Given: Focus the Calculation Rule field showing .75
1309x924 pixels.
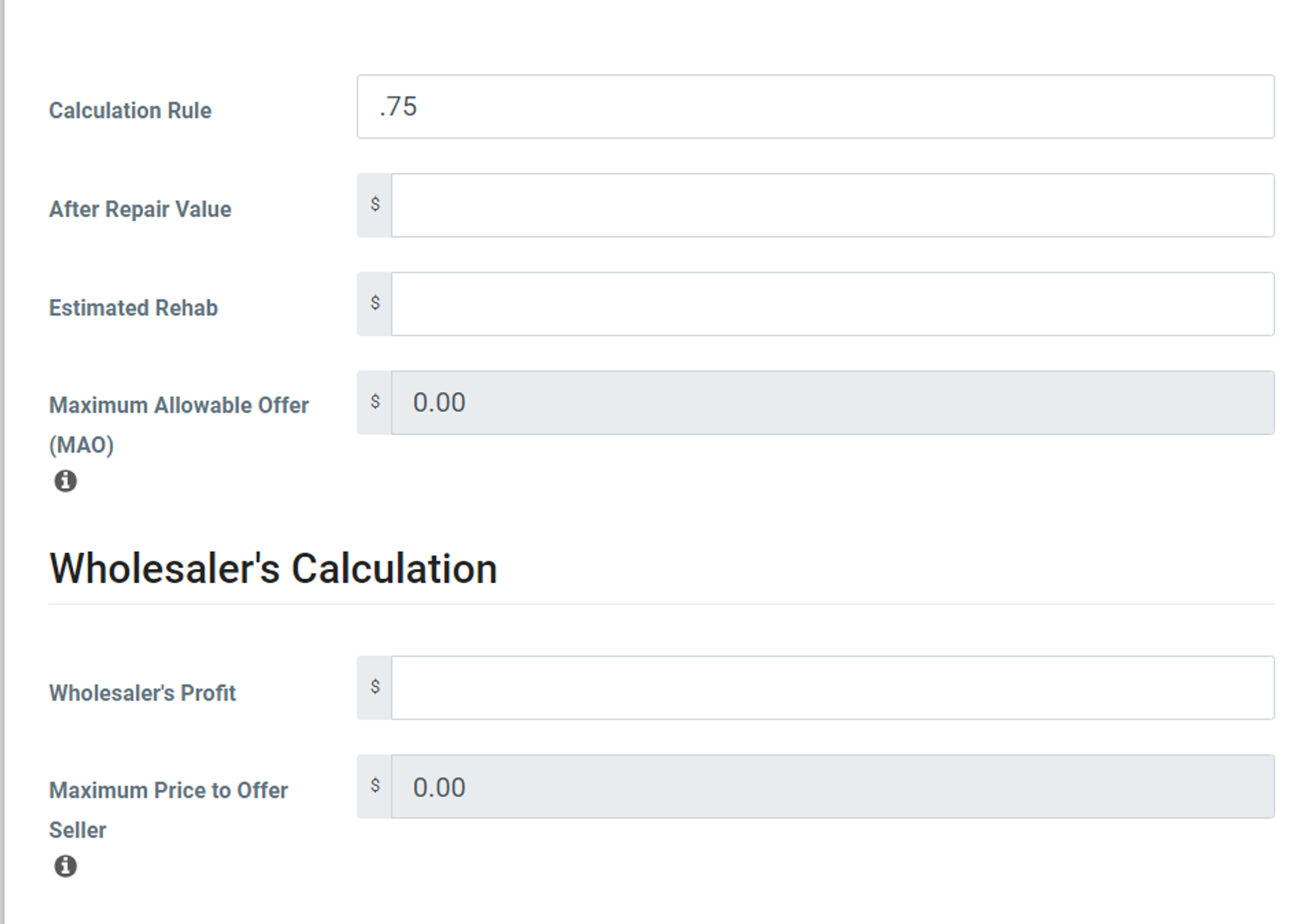Looking at the screenshot, I should (815, 107).
